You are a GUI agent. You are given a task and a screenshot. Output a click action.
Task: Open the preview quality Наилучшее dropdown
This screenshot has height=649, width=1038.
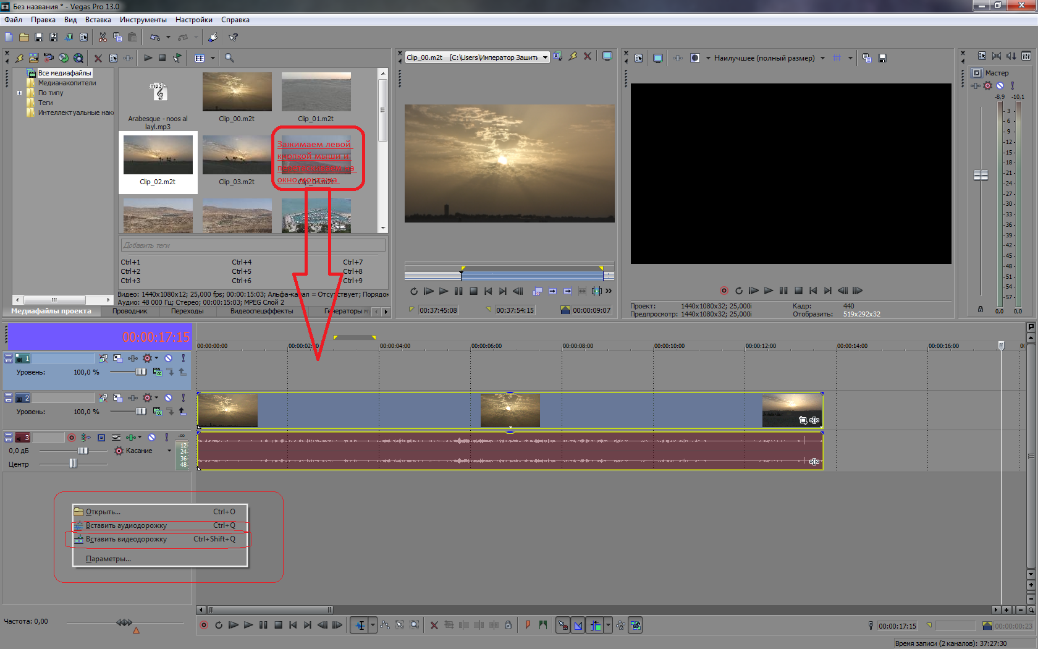pyautogui.click(x=822, y=58)
